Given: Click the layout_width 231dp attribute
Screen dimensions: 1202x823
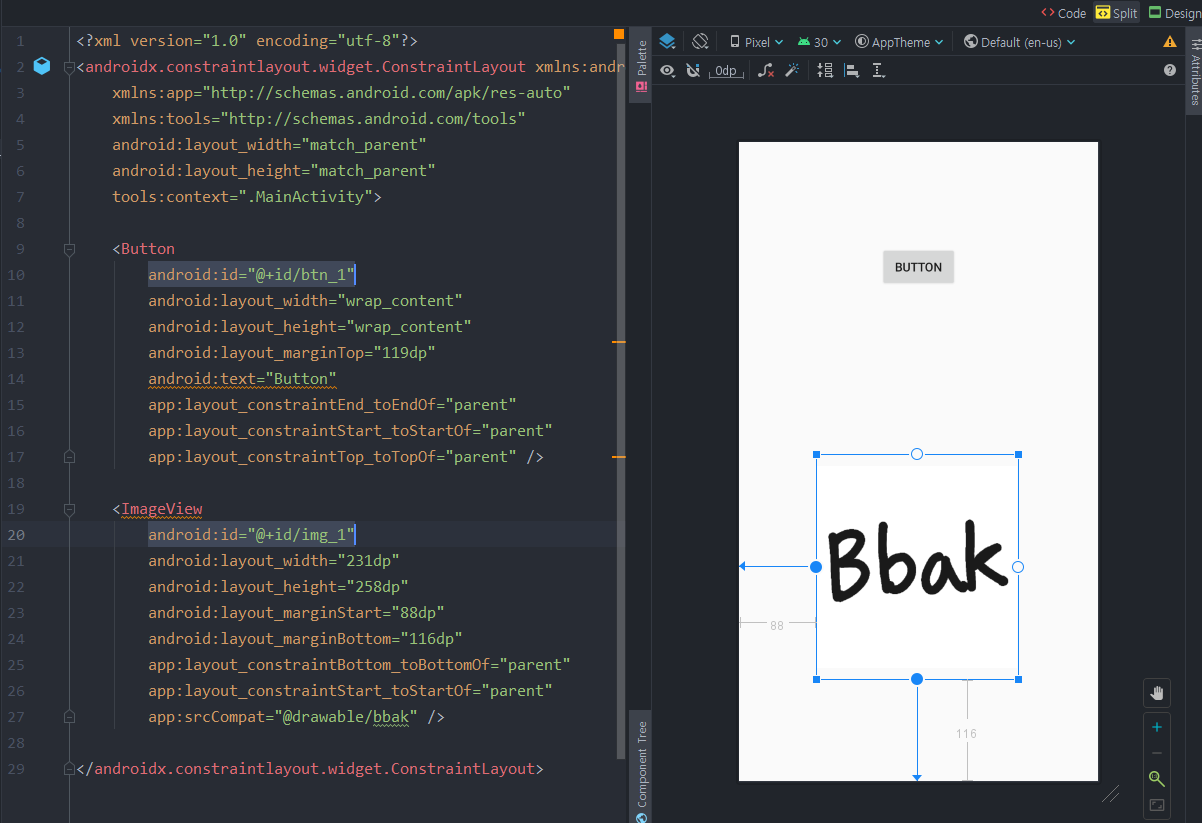Looking at the screenshot, I should click(x=274, y=561).
